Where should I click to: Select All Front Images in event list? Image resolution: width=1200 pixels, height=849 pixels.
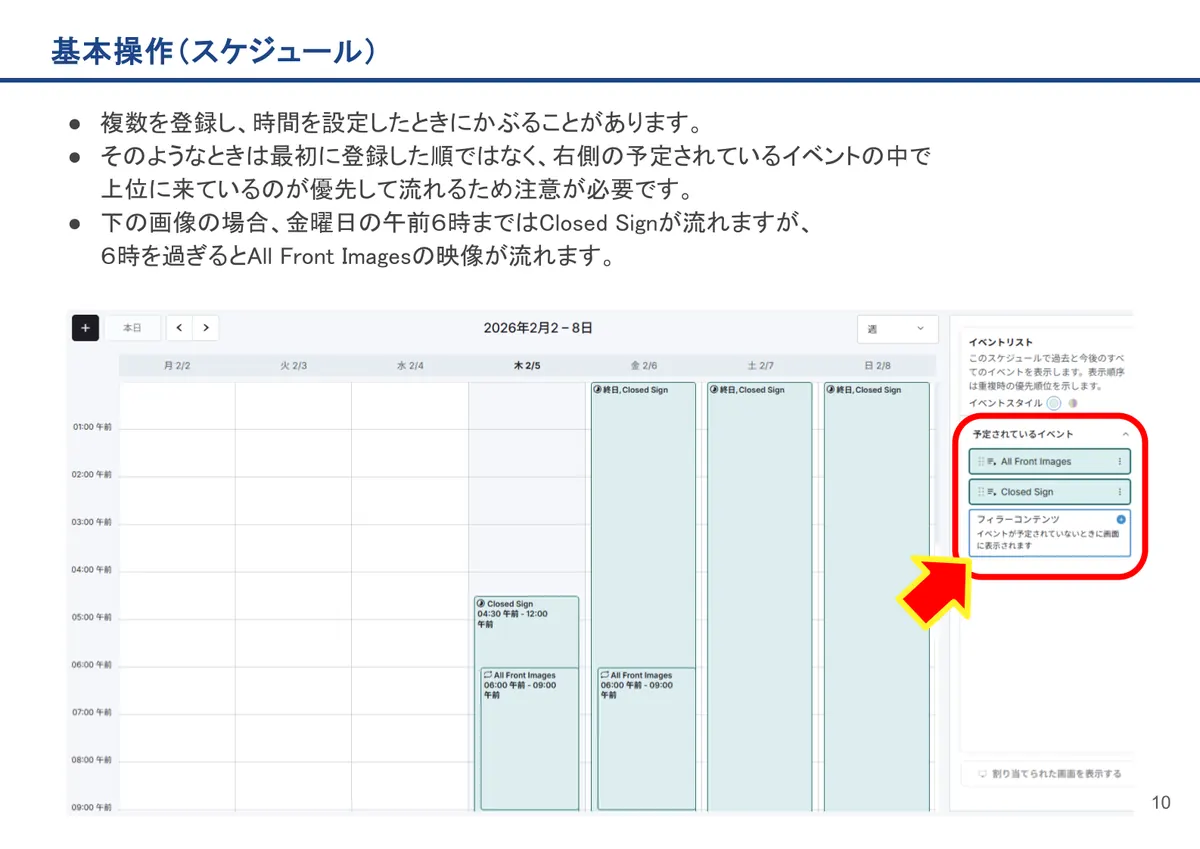(x=1049, y=462)
